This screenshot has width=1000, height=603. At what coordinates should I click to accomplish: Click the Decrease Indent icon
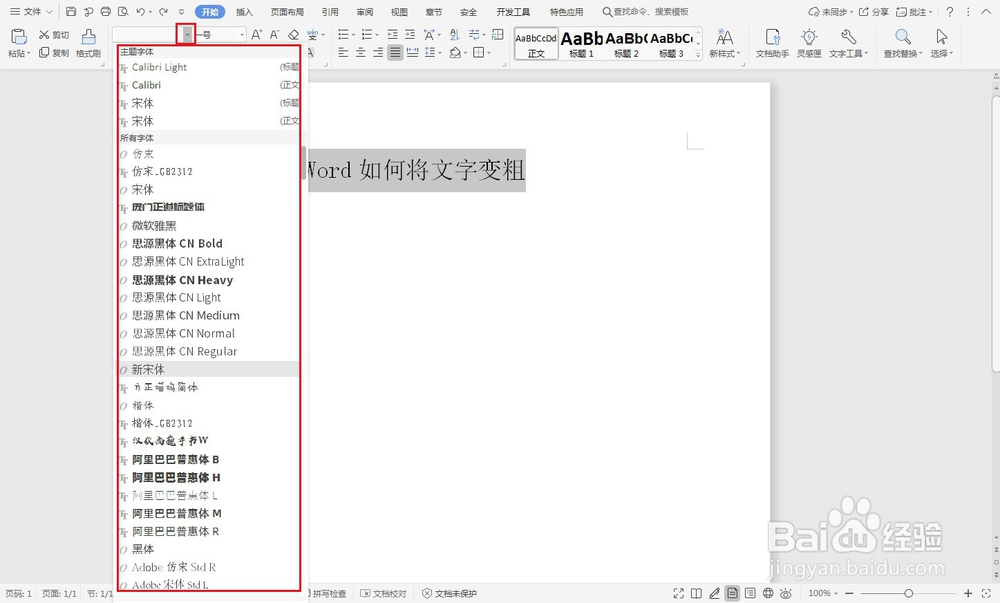coord(392,34)
